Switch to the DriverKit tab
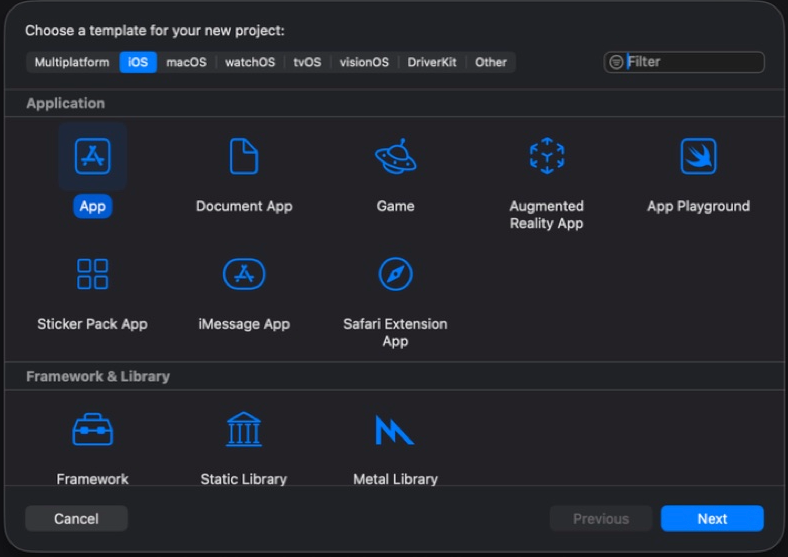Viewport: 788px width, 557px height. [x=432, y=62]
